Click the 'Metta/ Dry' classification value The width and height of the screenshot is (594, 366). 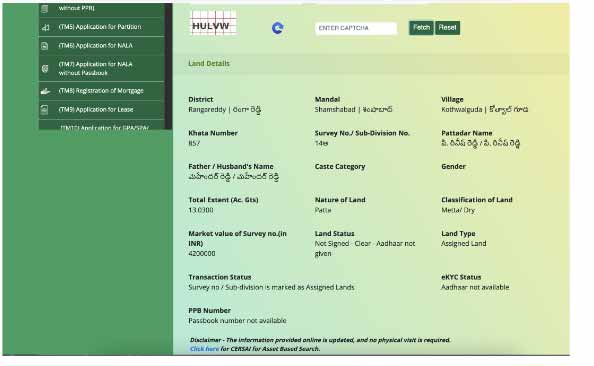click(458, 210)
